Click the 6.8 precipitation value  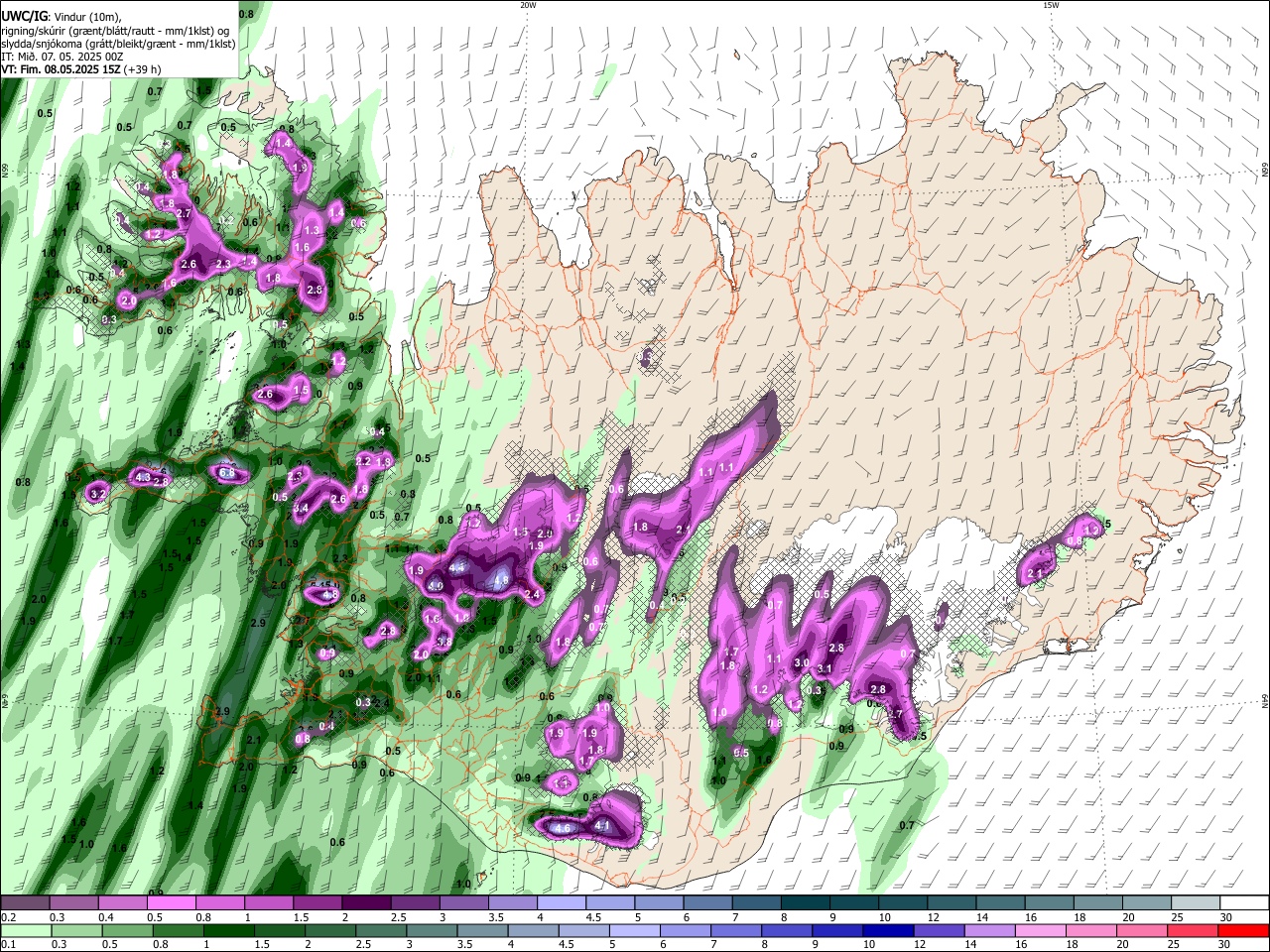(x=227, y=473)
